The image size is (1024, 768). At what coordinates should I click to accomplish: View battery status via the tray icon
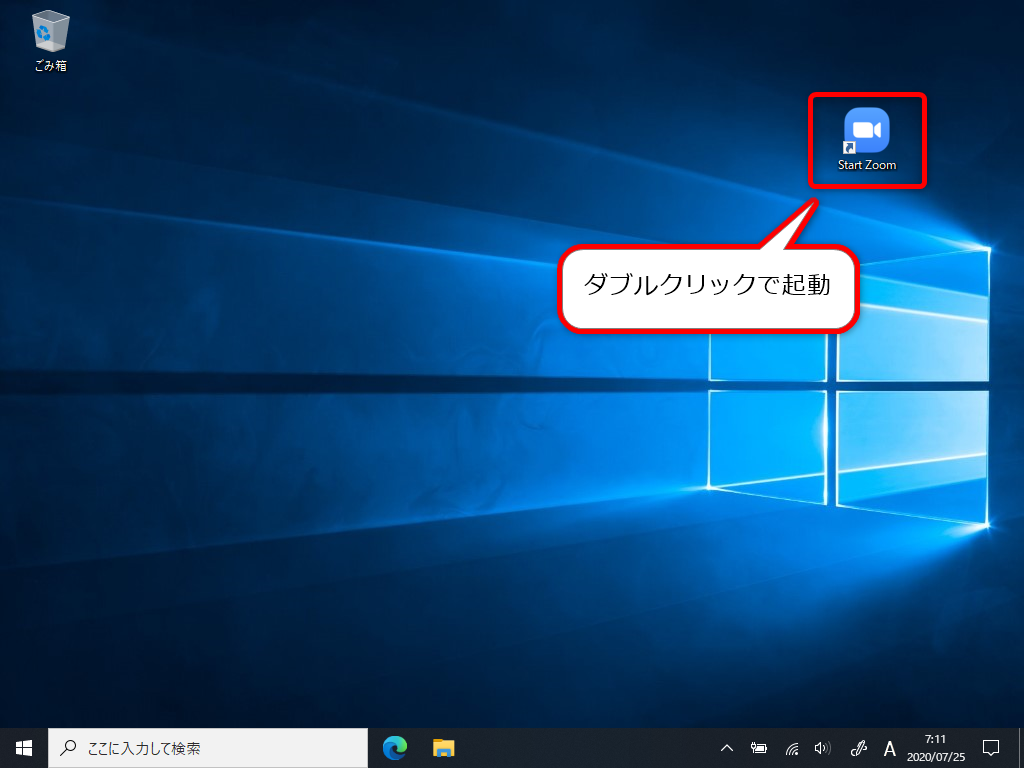(762, 747)
